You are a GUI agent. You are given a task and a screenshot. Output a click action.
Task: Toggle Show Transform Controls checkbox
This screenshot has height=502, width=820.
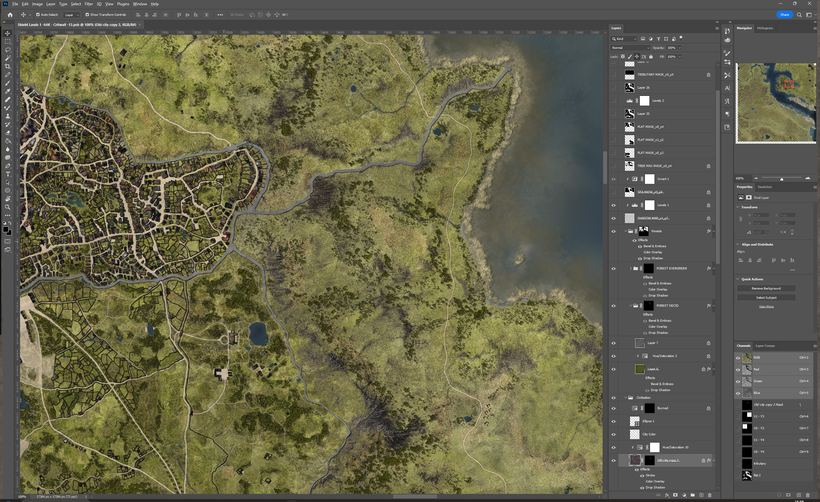(x=87, y=15)
